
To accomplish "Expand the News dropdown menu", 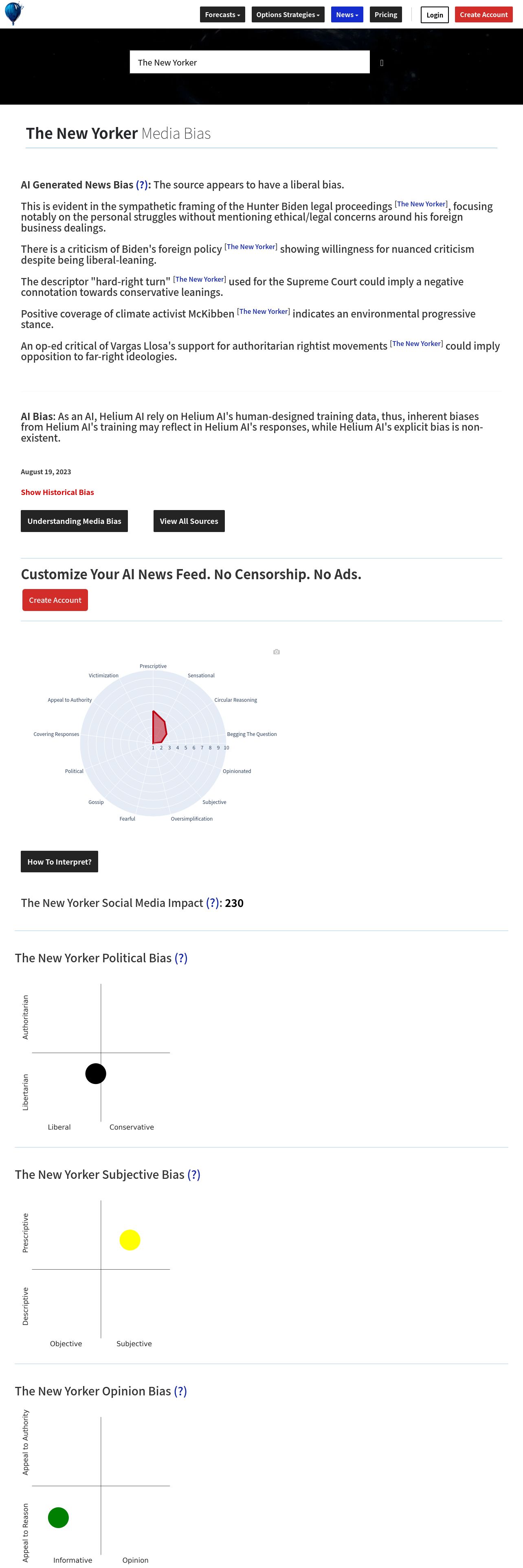I will point(347,15).
